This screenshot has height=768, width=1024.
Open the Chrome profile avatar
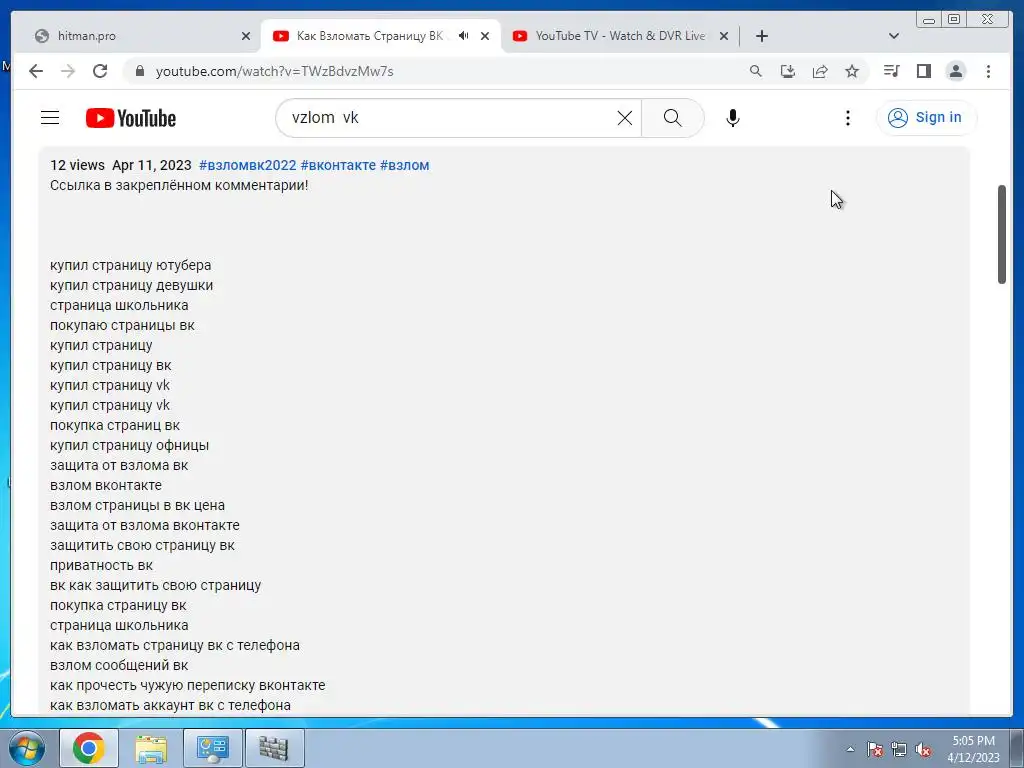tap(956, 71)
